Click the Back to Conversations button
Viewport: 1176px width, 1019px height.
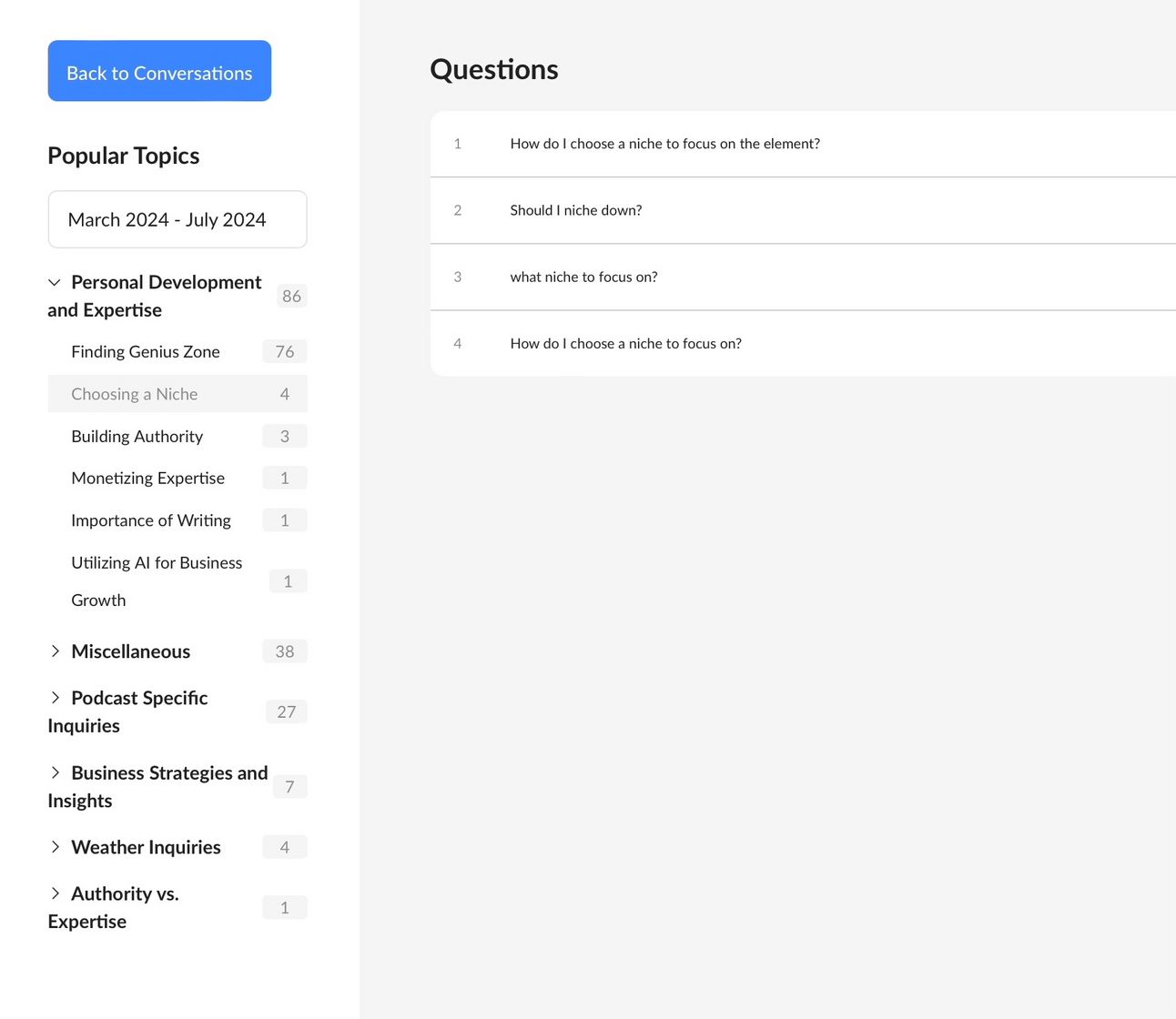coord(159,71)
